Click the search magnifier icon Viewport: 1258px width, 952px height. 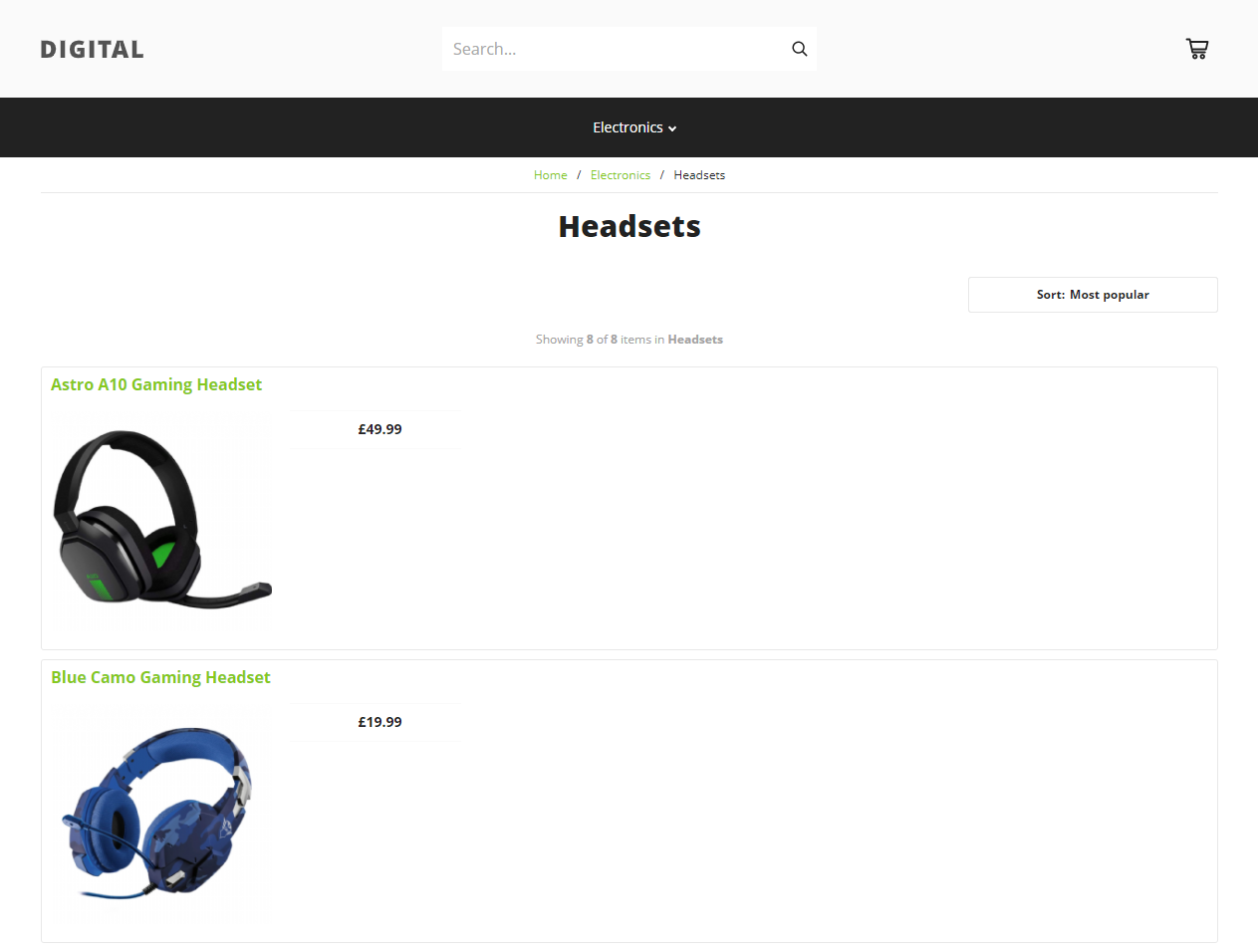click(799, 49)
